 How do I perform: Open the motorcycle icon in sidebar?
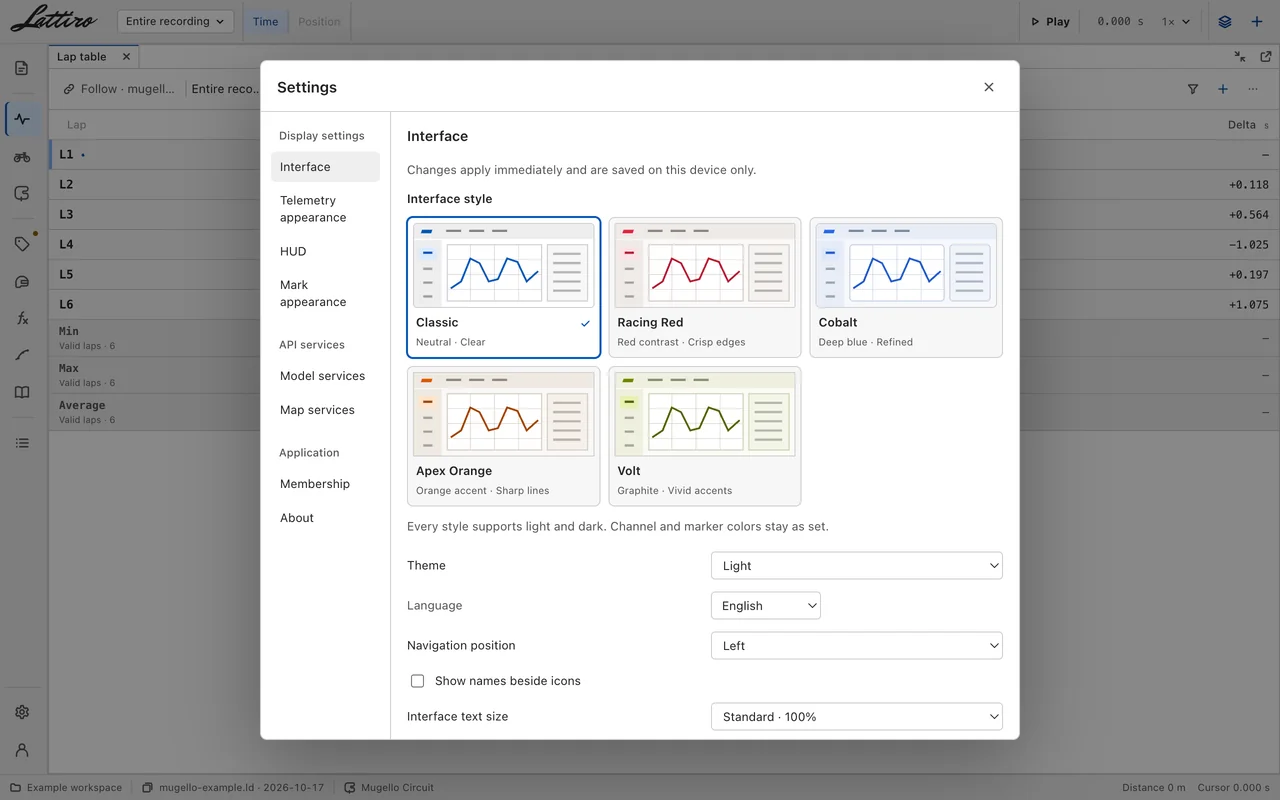pyautogui.click(x=22, y=157)
